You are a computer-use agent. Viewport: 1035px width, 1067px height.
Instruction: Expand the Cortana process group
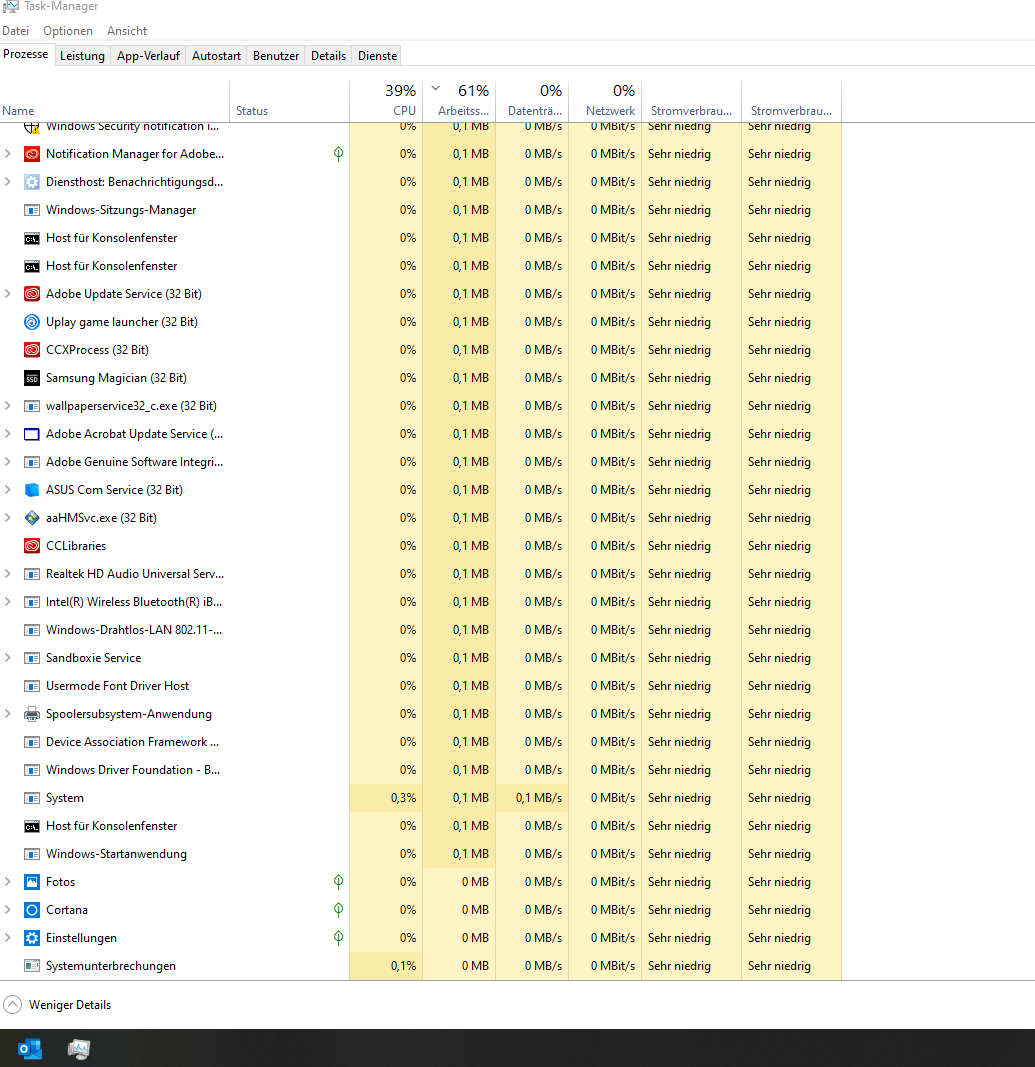7,910
